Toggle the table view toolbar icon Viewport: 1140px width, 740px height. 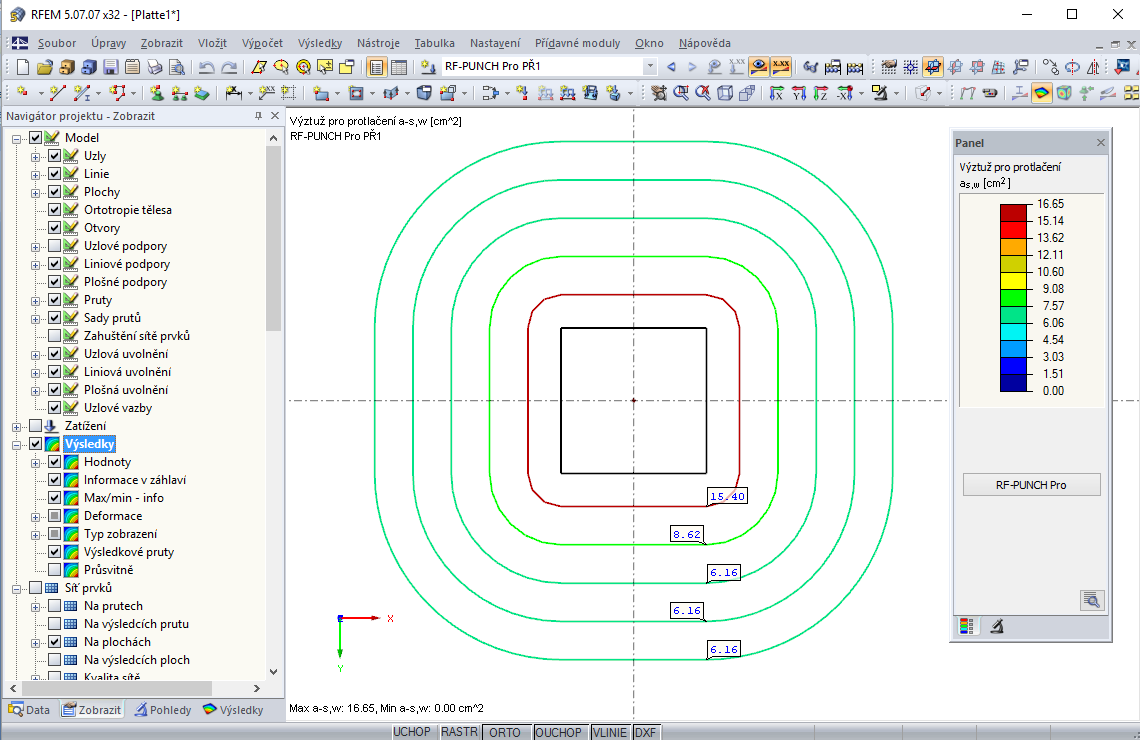[399, 68]
